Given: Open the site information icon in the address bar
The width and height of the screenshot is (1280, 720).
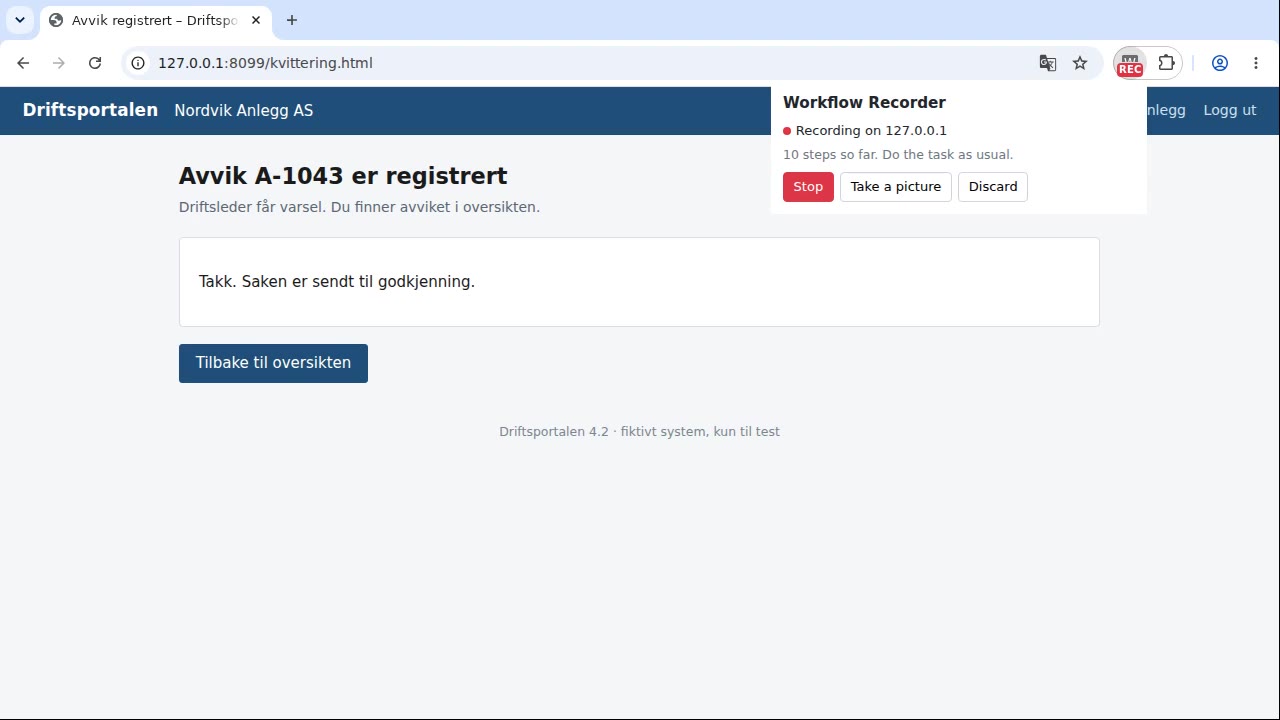Looking at the screenshot, I should [138, 63].
